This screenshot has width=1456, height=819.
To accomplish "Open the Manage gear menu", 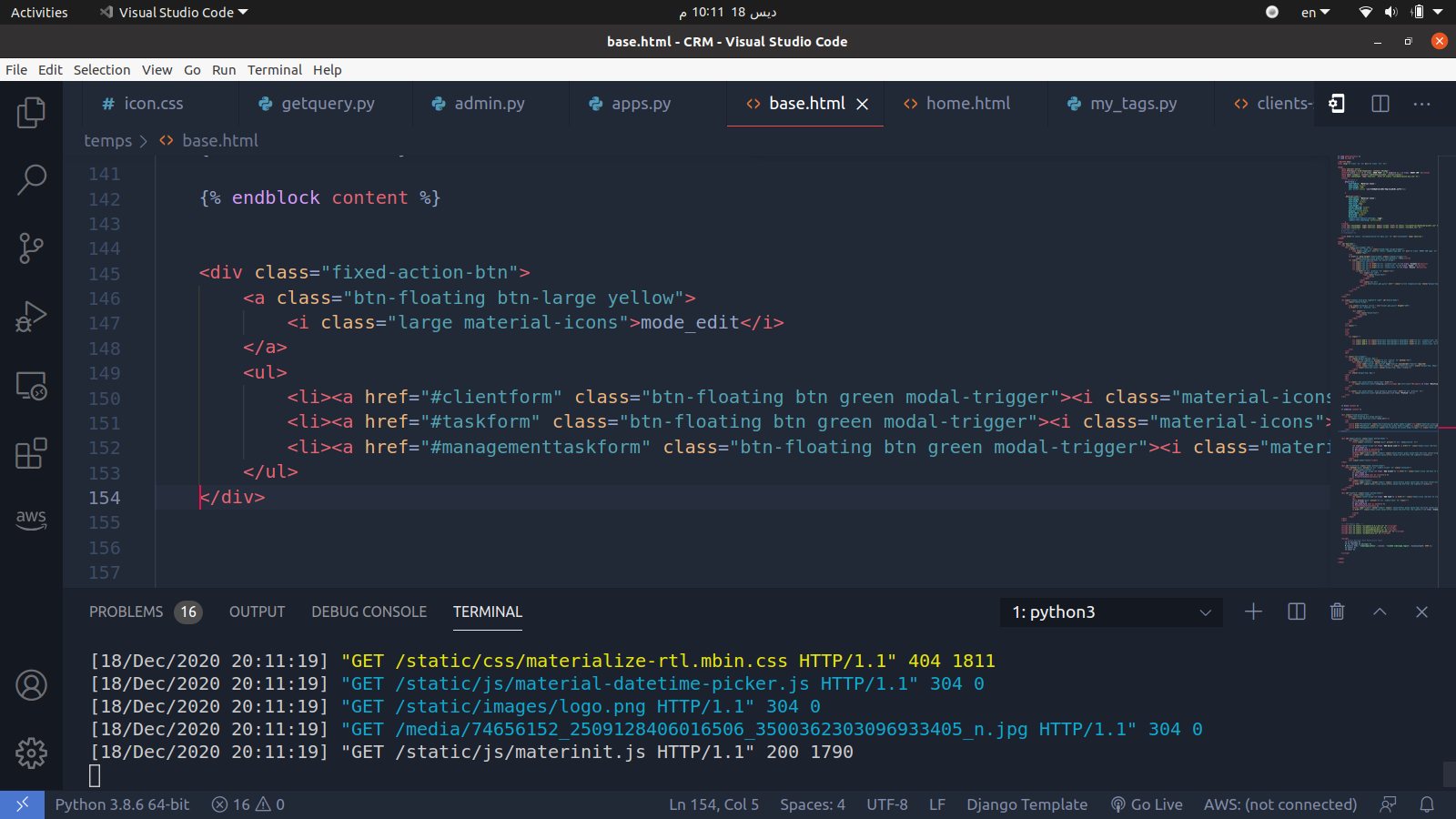I will [31, 753].
